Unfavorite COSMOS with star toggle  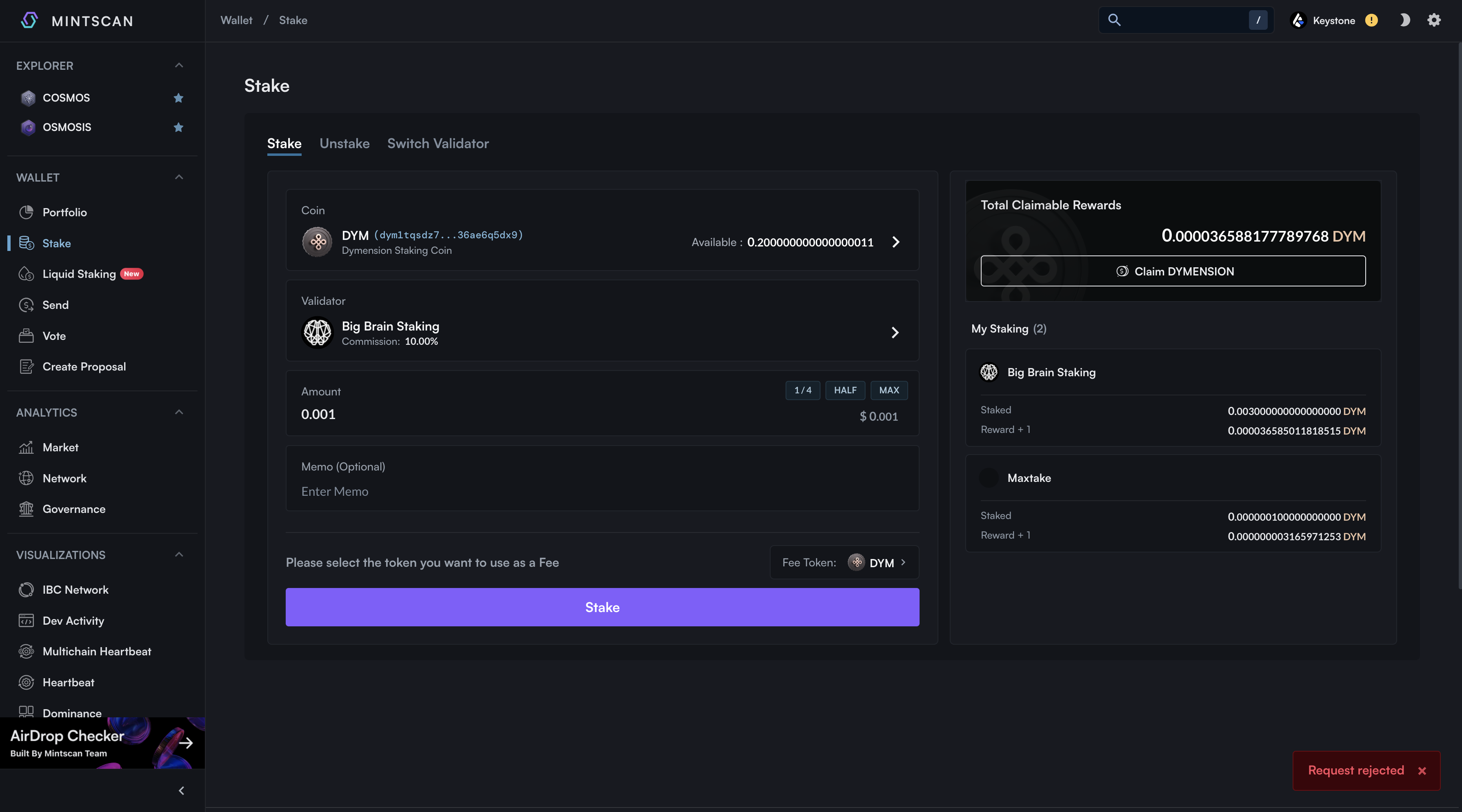tap(178, 98)
